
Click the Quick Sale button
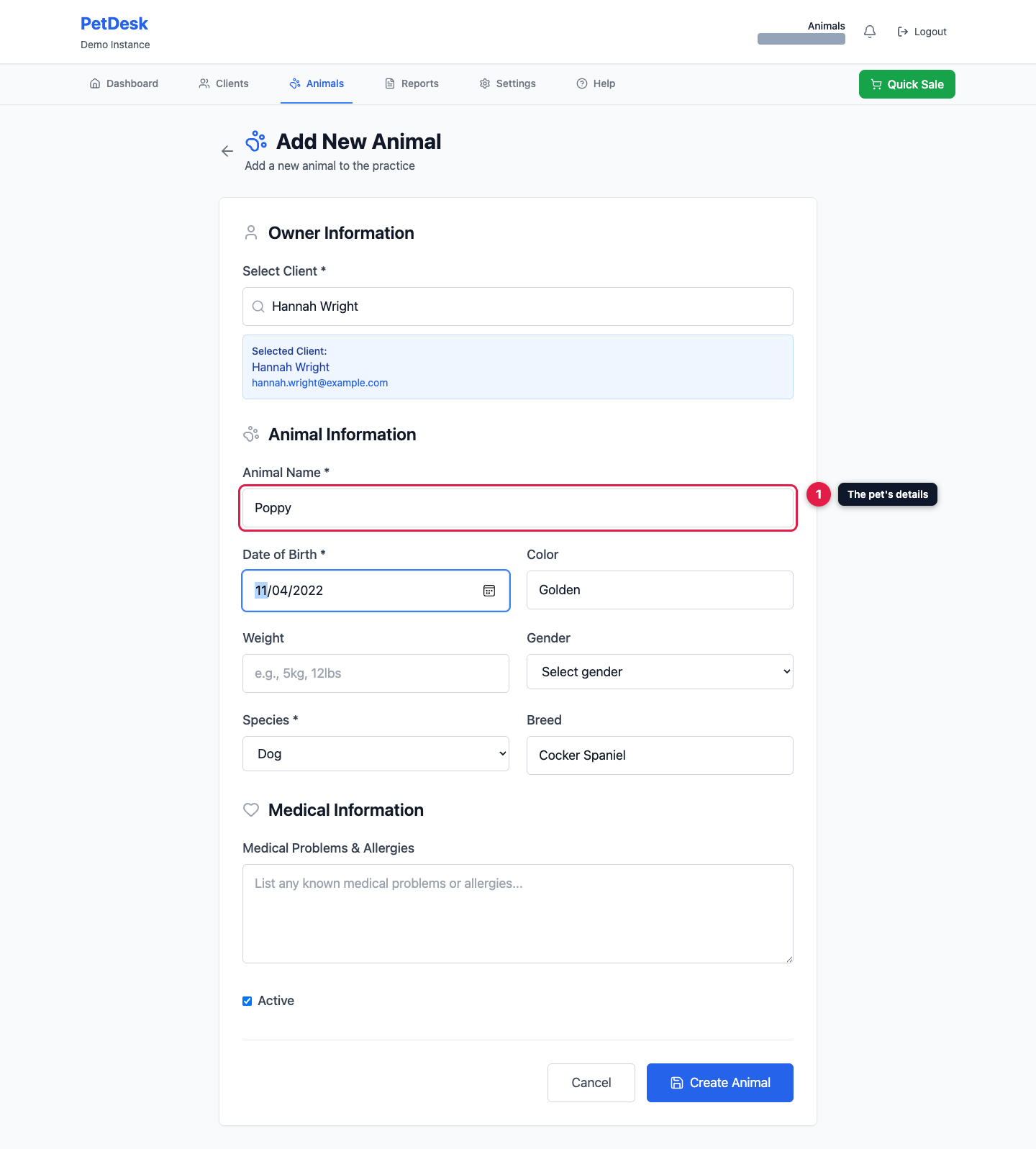point(907,84)
